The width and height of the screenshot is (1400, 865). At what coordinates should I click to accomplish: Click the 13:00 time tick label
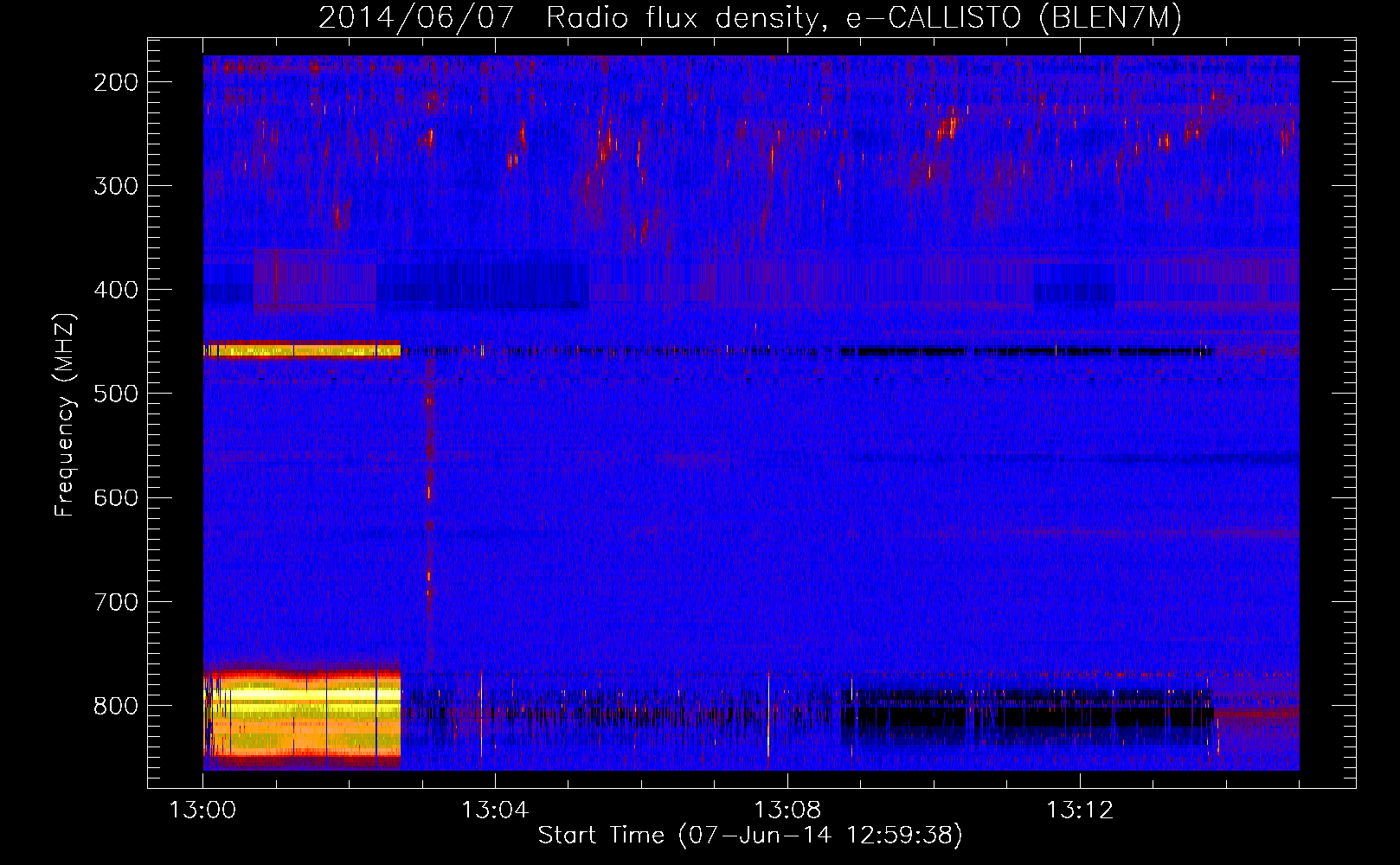click(202, 811)
